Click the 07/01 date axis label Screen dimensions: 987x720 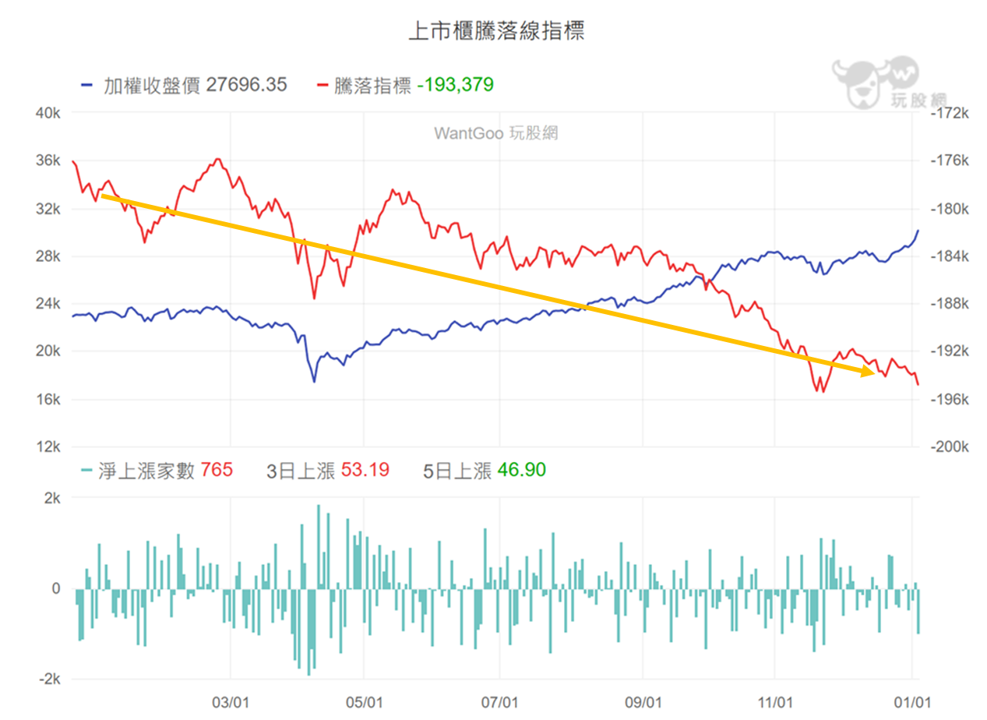(x=500, y=703)
